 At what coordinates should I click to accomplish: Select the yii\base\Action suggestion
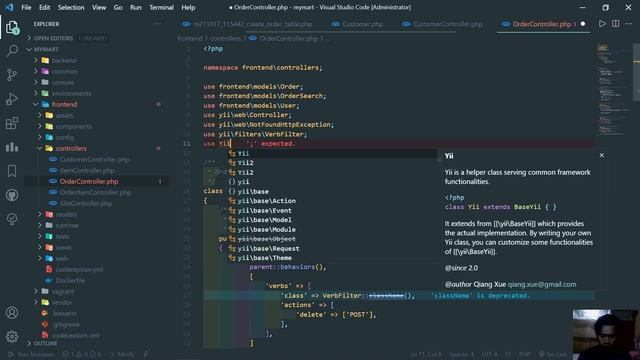267,201
